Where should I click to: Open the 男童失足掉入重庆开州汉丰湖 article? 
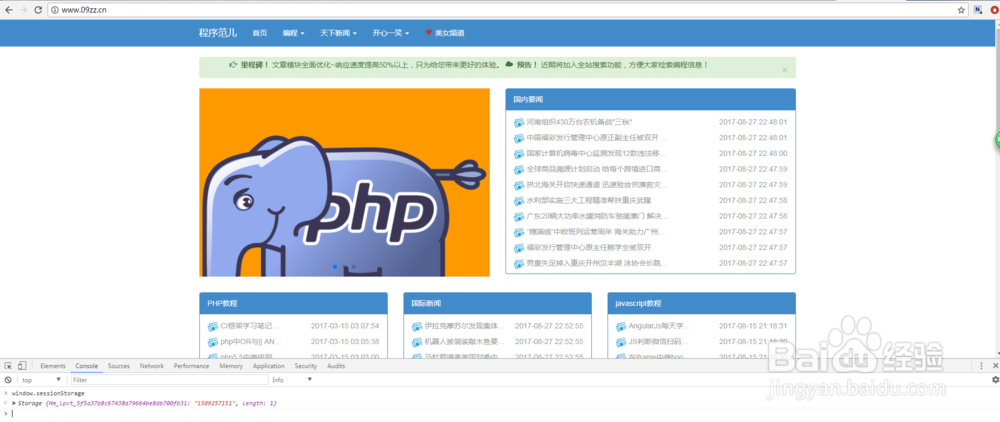coord(597,263)
